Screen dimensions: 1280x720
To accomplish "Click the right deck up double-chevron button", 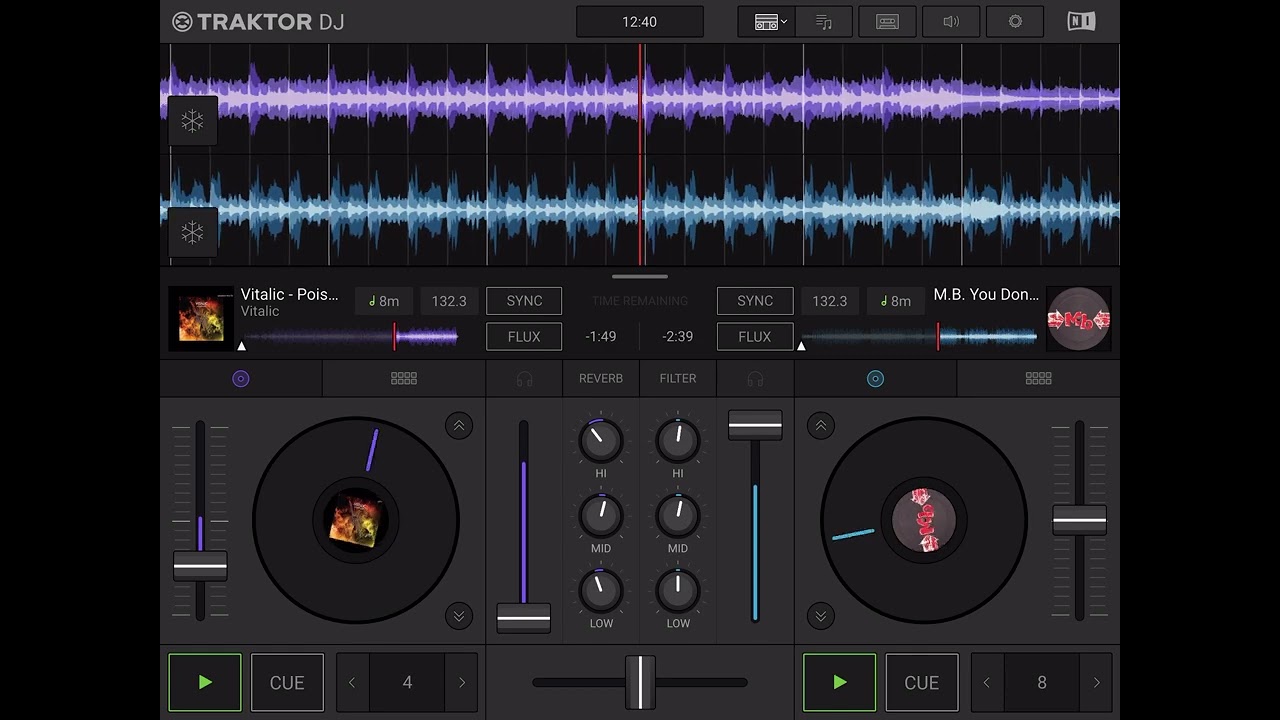I will click(x=821, y=426).
